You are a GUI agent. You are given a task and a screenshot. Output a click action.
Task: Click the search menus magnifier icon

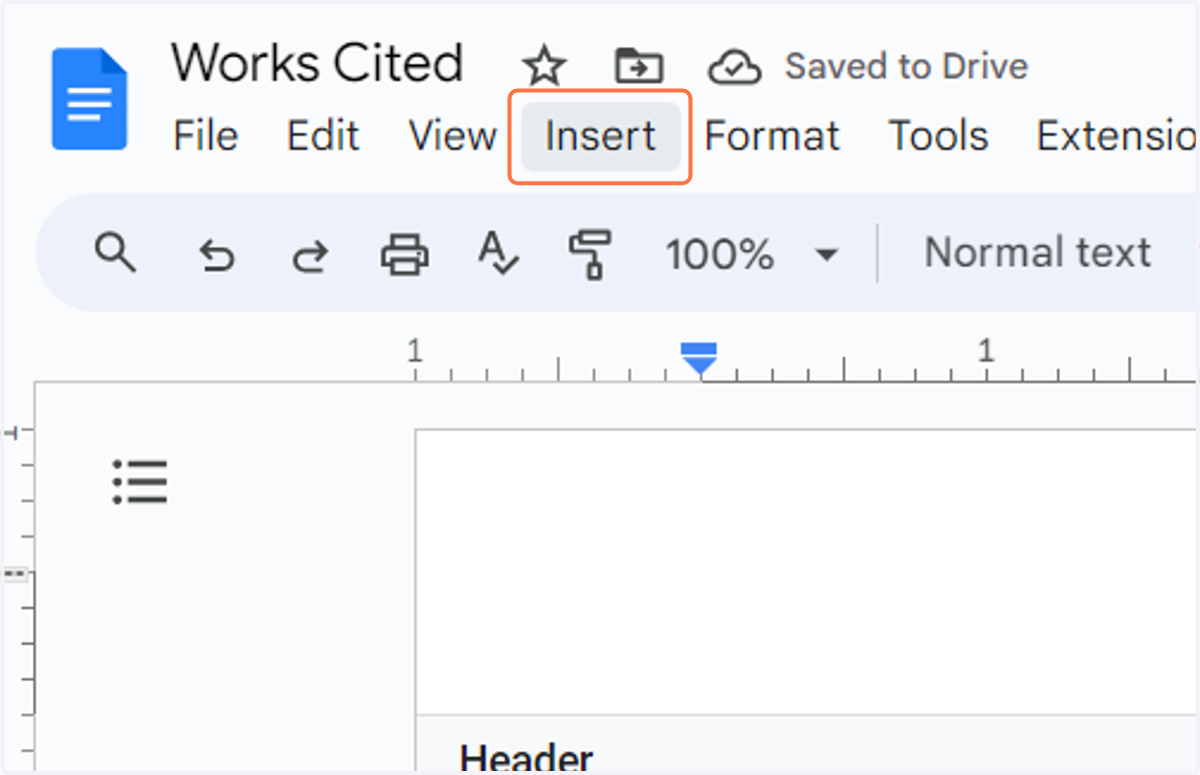click(115, 253)
